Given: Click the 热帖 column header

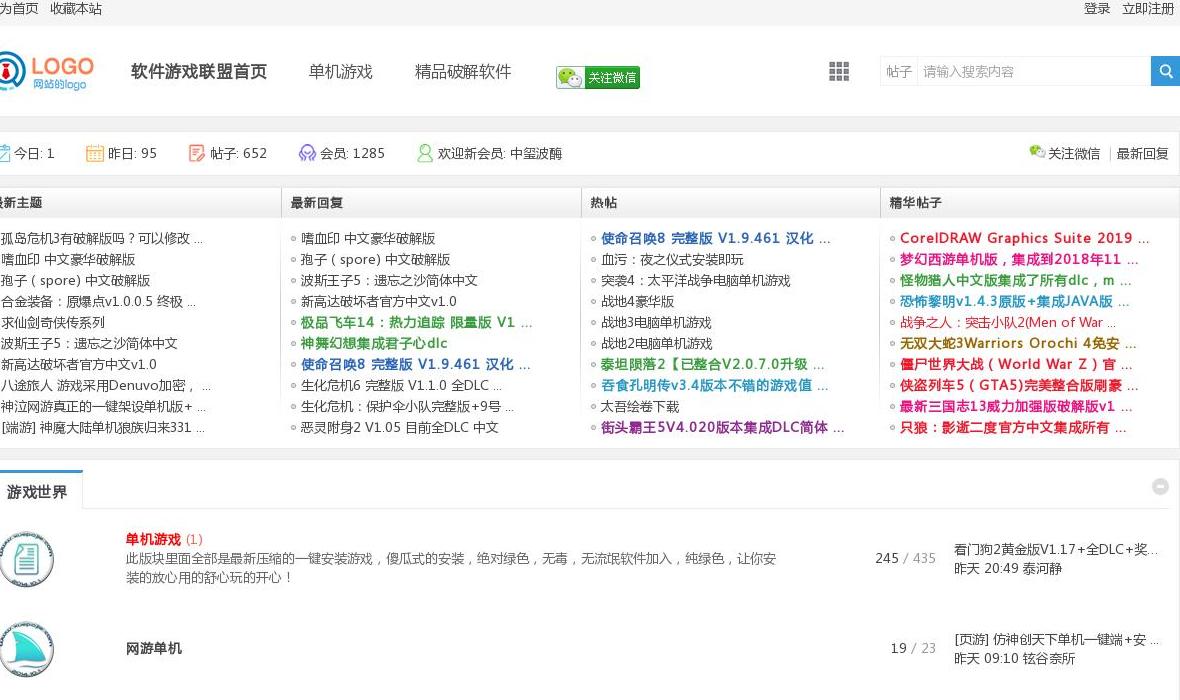Looking at the screenshot, I should pyautogui.click(x=604, y=202).
